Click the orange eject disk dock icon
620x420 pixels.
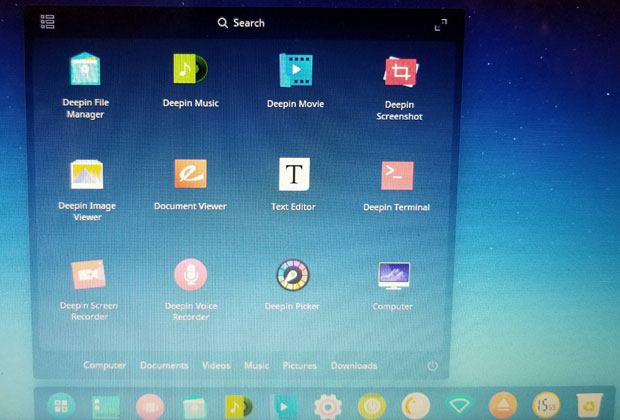[503, 406]
